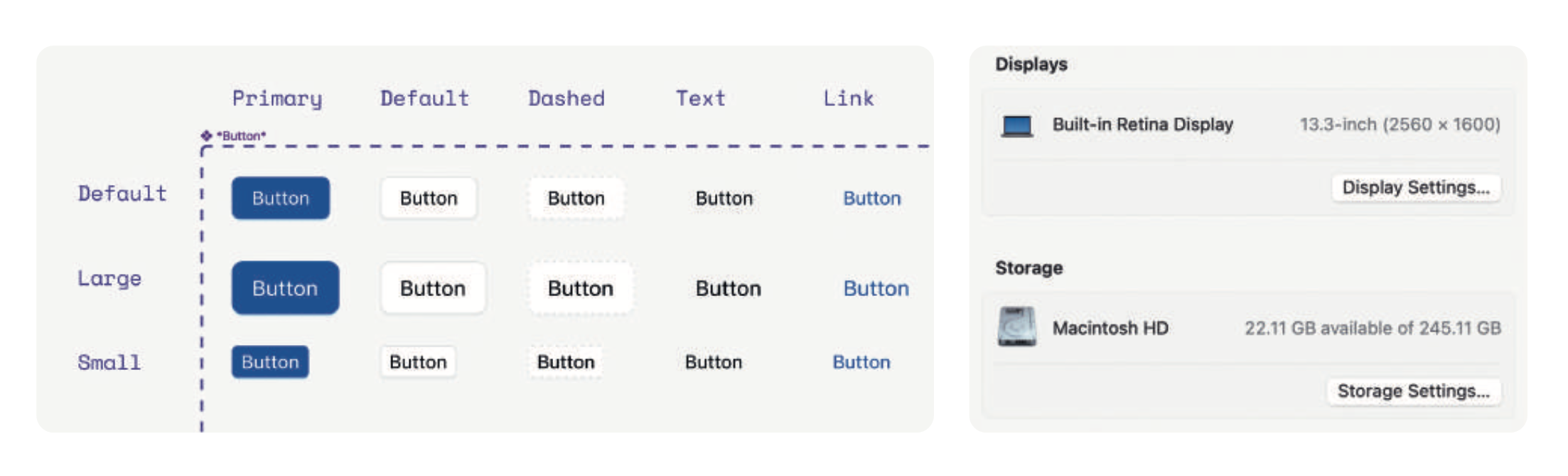Click the default-size text-style Button
1568x476 pixels.
(724, 199)
